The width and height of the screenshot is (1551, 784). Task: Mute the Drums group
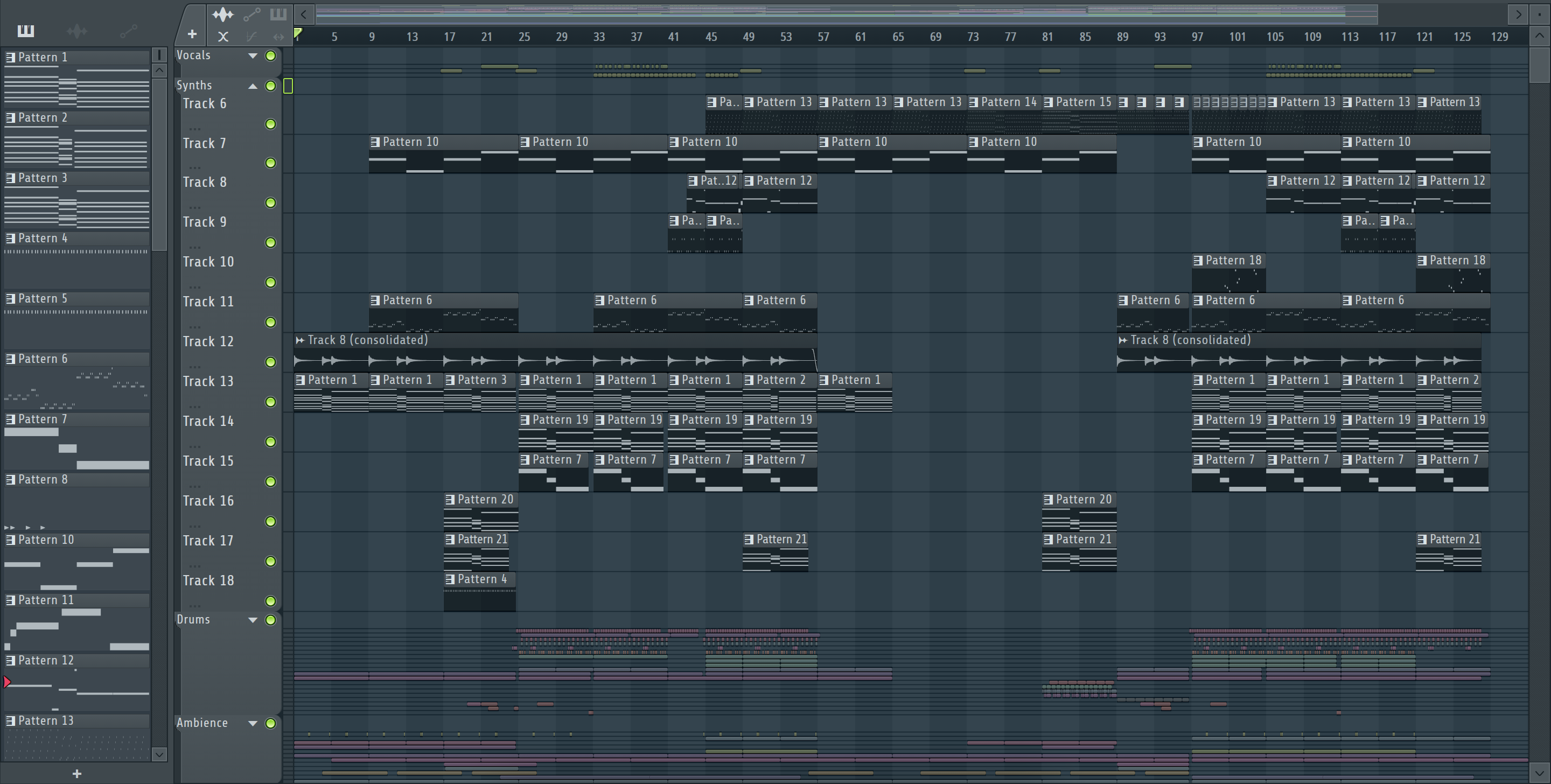271,620
